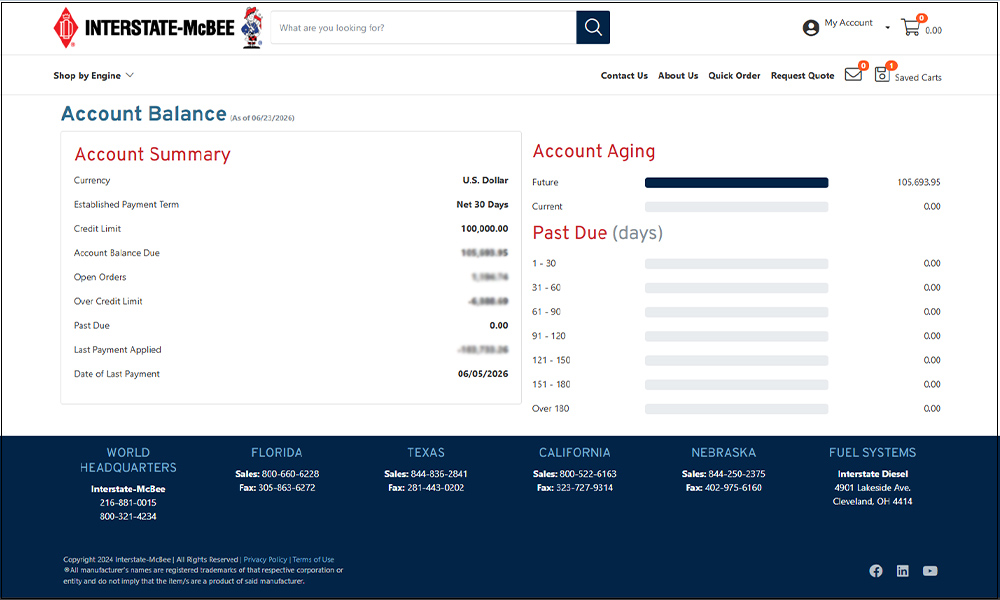Click the My Account user avatar icon
1000x600 pixels.
pos(811,28)
